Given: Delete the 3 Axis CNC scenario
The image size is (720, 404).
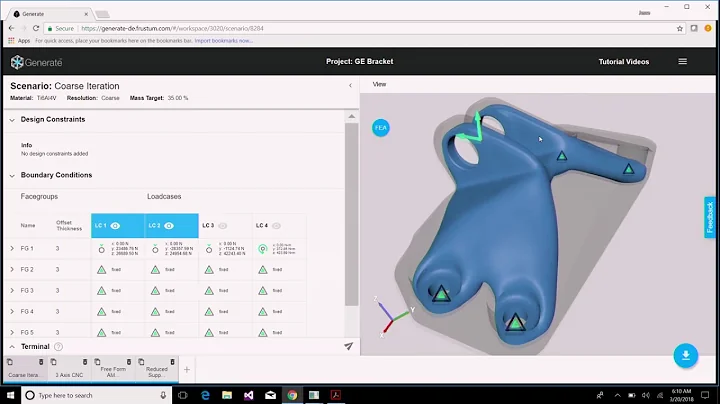Looking at the screenshot, I should 85,362.
